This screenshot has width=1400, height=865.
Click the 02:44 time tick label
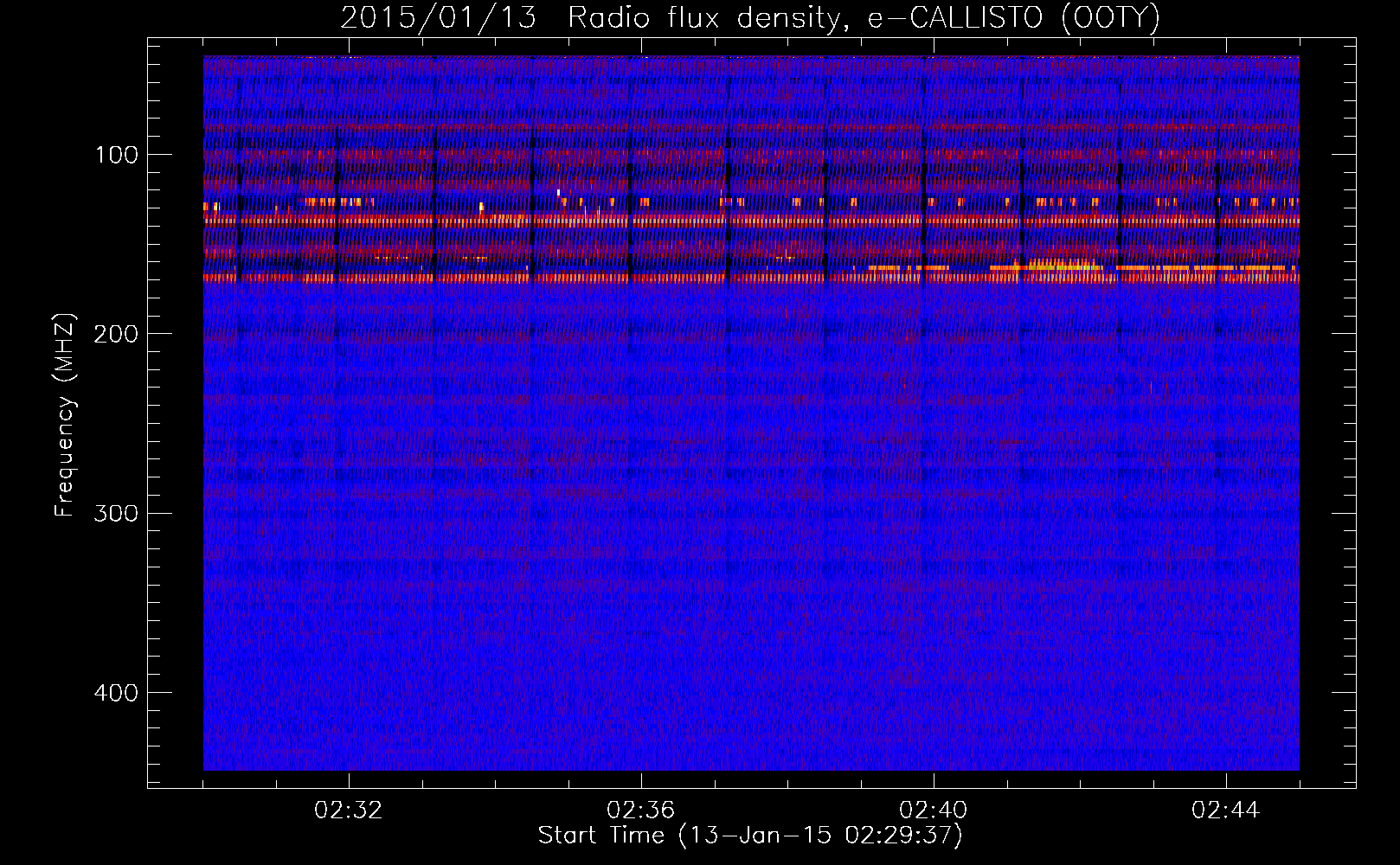[1226, 811]
